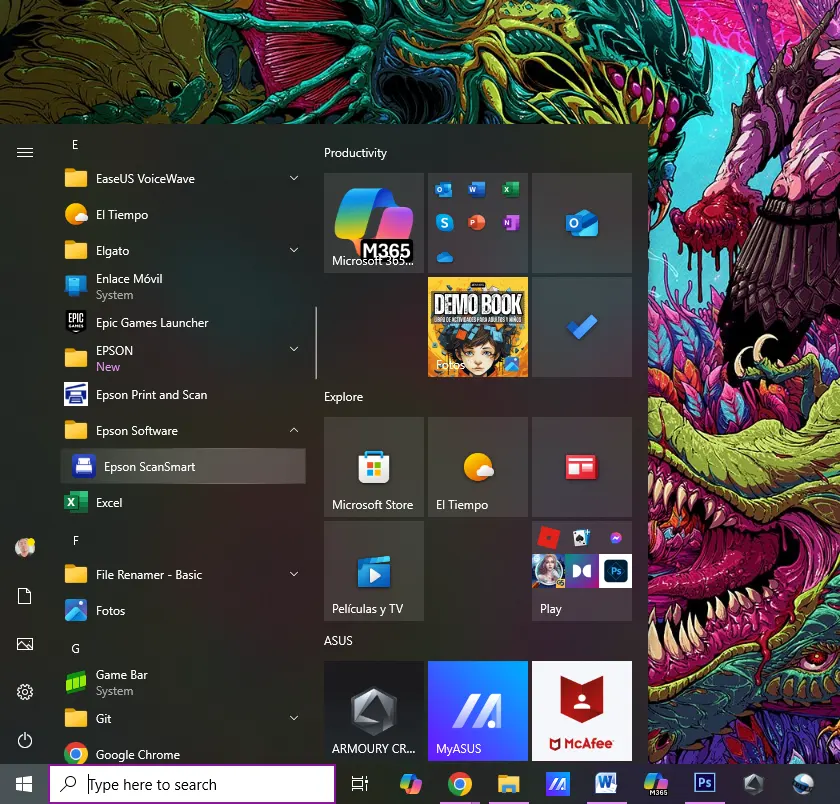Image resolution: width=840 pixels, height=804 pixels.
Task: Open the El Tiempo weather tile
Action: coord(478,467)
